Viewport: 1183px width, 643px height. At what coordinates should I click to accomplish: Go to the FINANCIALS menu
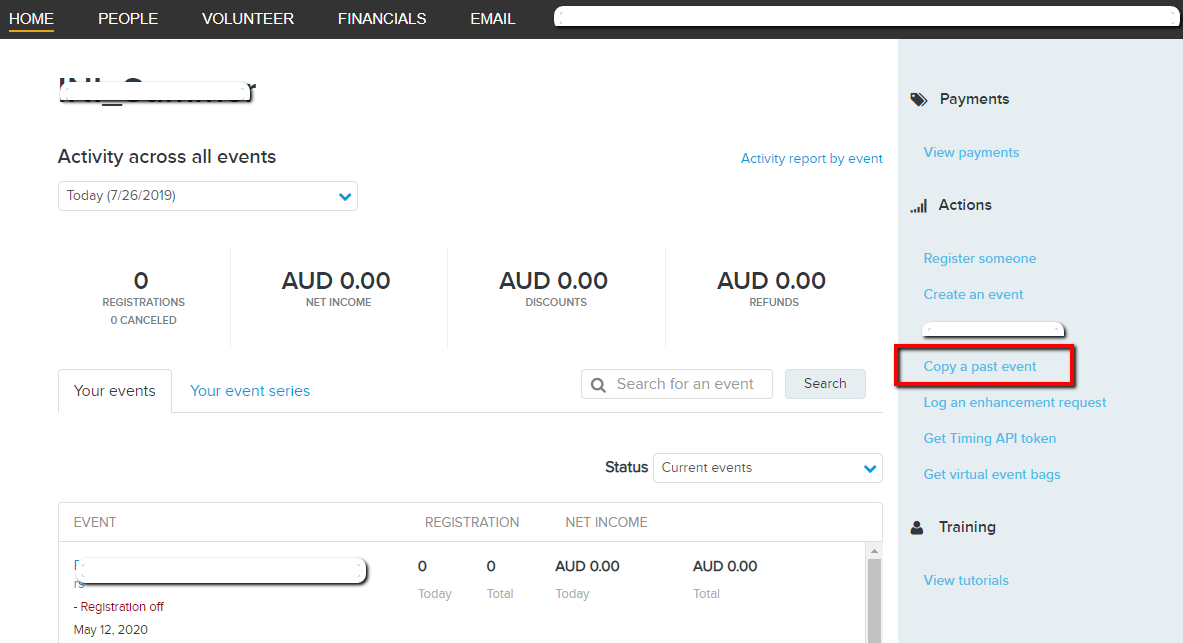coord(382,19)
